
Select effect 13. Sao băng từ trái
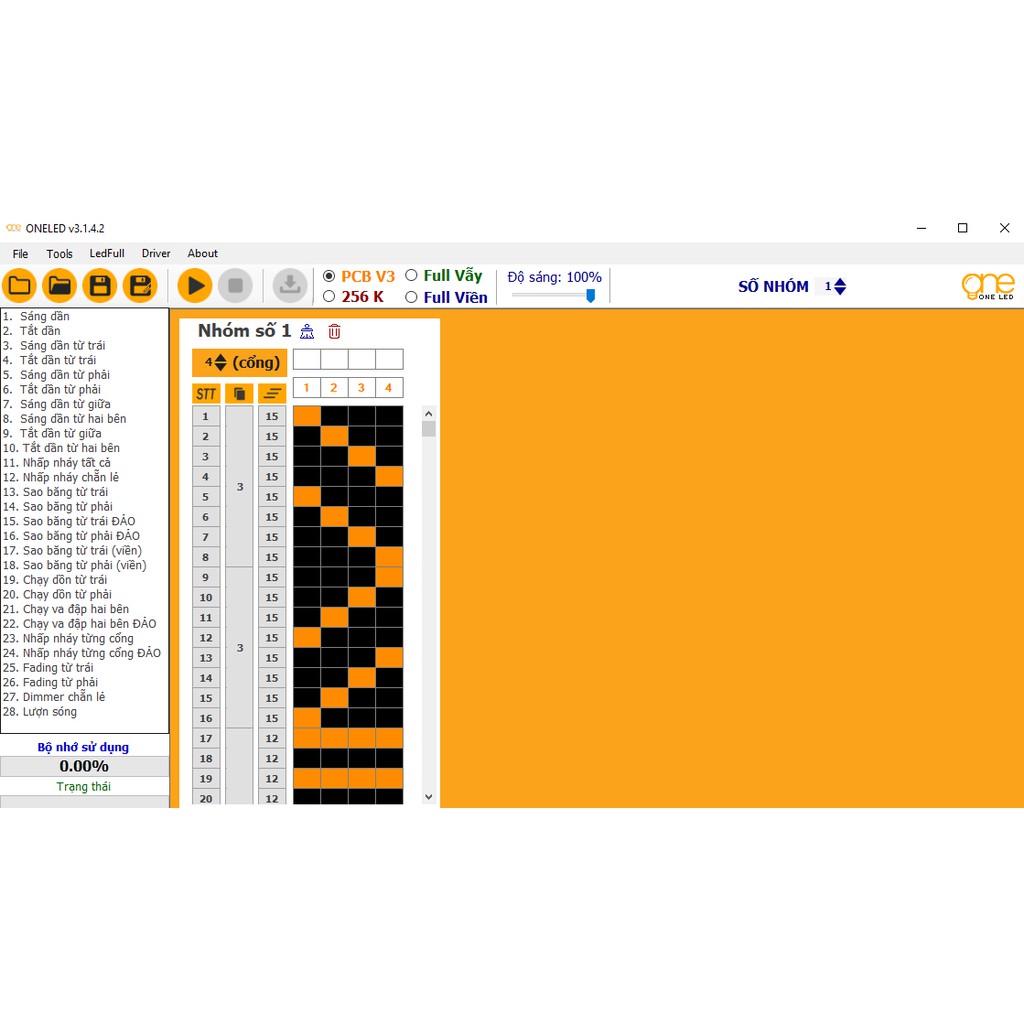(x=56, y=492)
